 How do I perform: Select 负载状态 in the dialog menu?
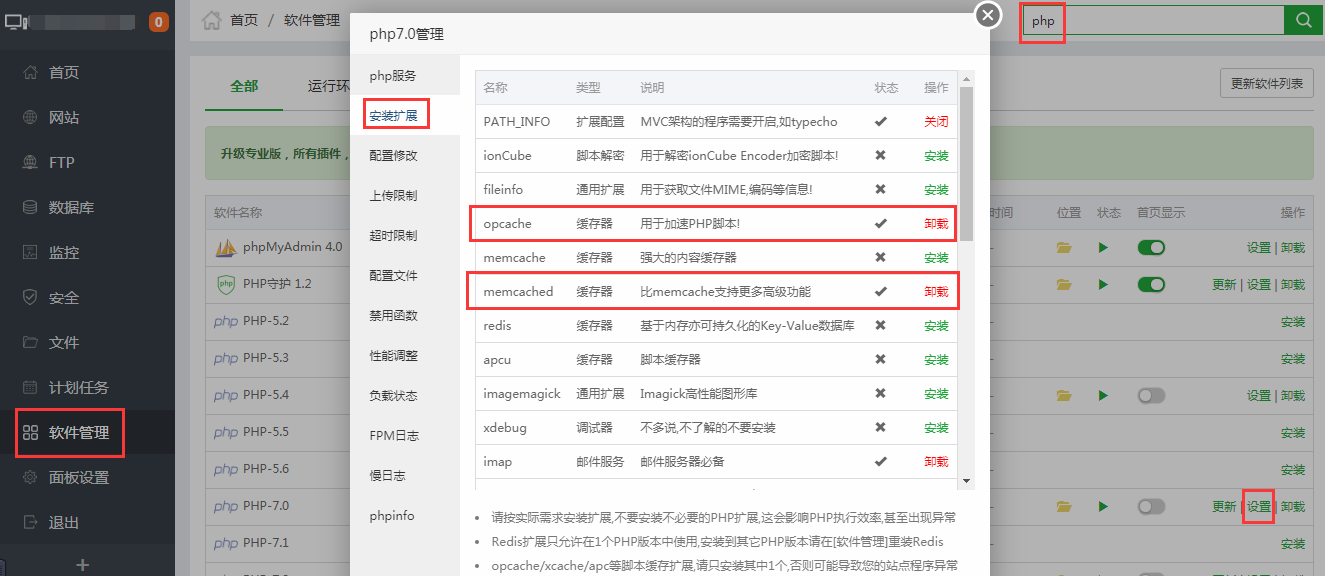coord(393,396)
